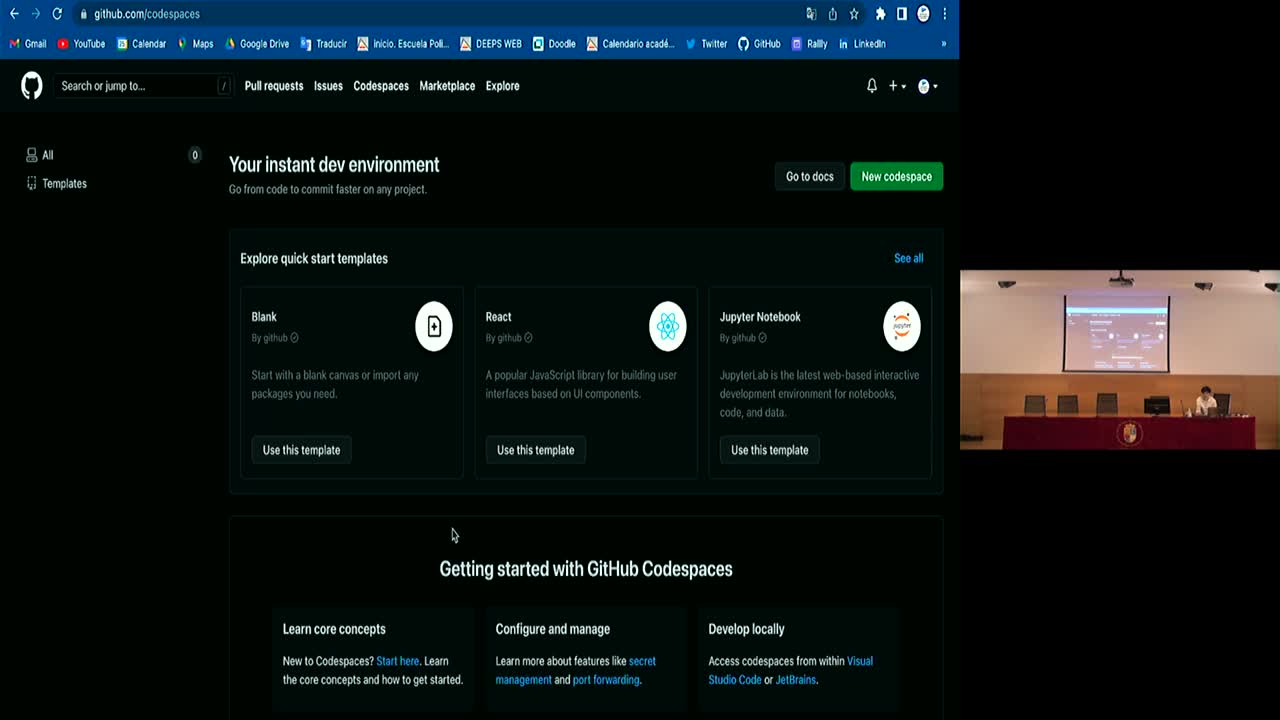Open the browser extensions puzzle icon
The width and height of the screenshot is (1280, 720).
coord(880,14)
